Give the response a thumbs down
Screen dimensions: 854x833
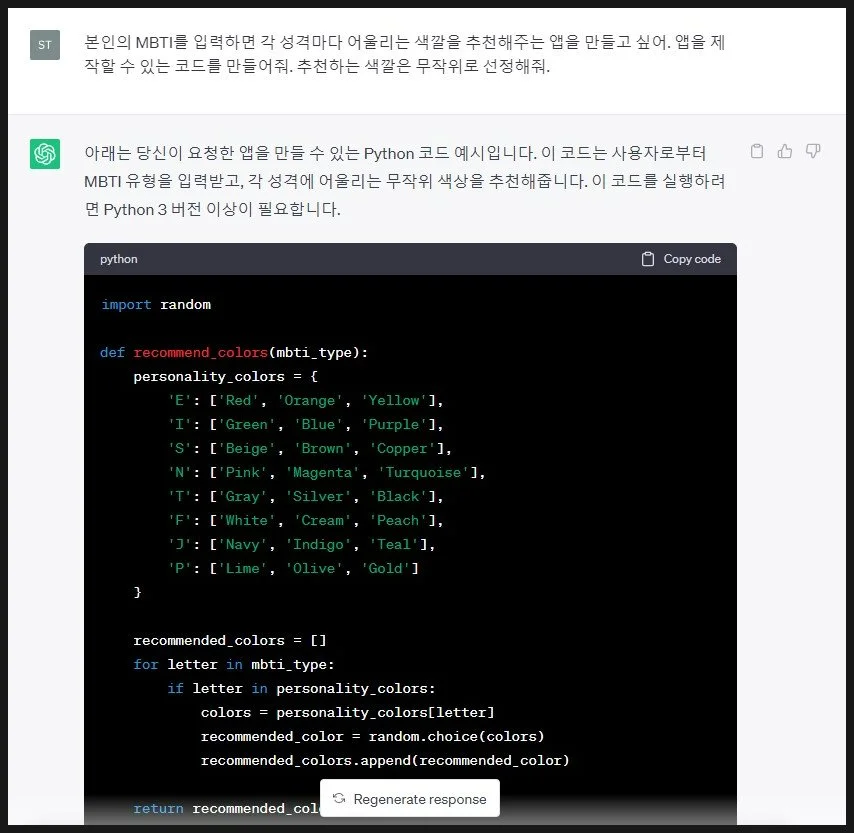click(x=813, y=151)
